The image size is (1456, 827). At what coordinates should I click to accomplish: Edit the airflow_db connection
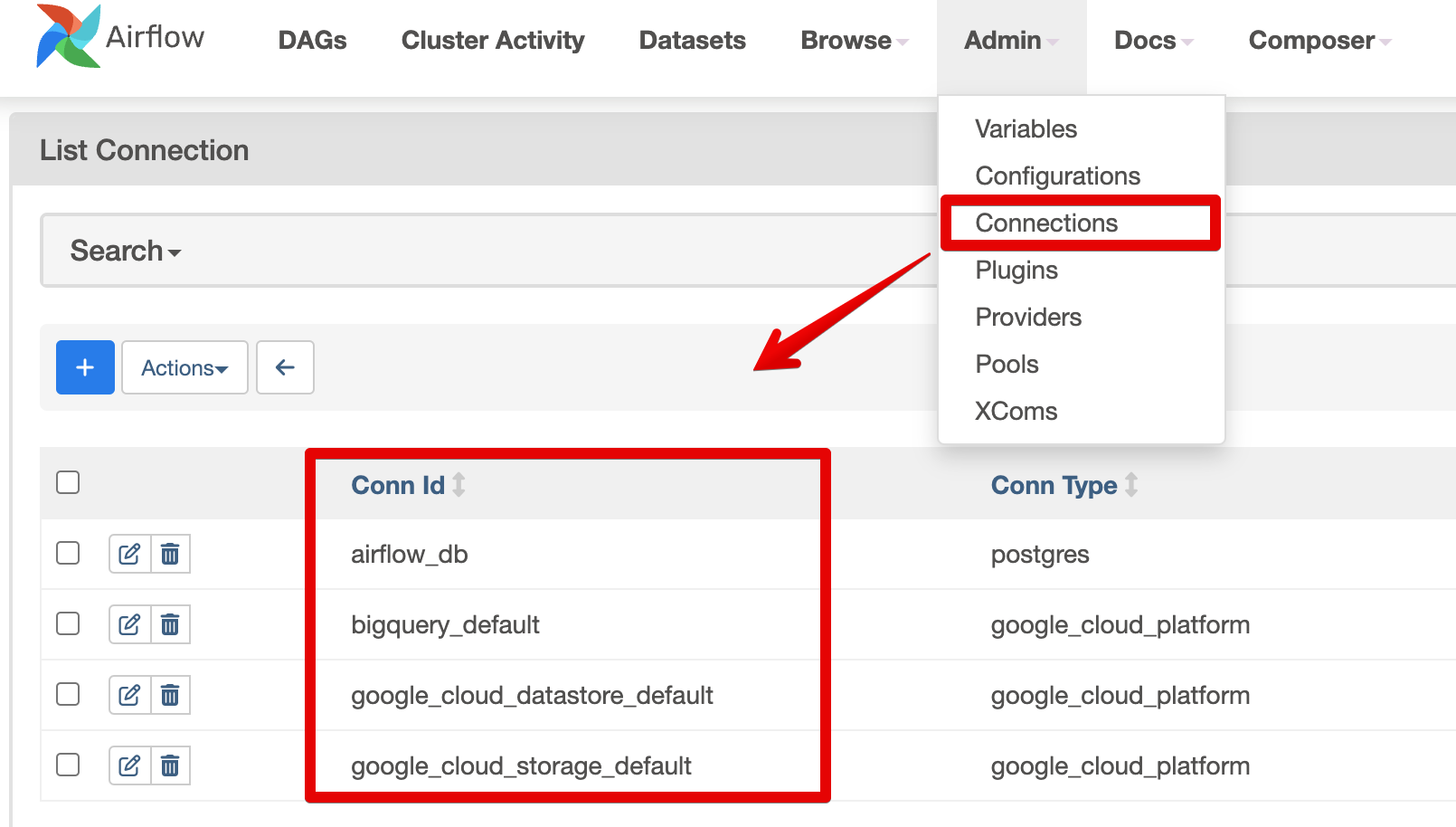pos(129,554)
